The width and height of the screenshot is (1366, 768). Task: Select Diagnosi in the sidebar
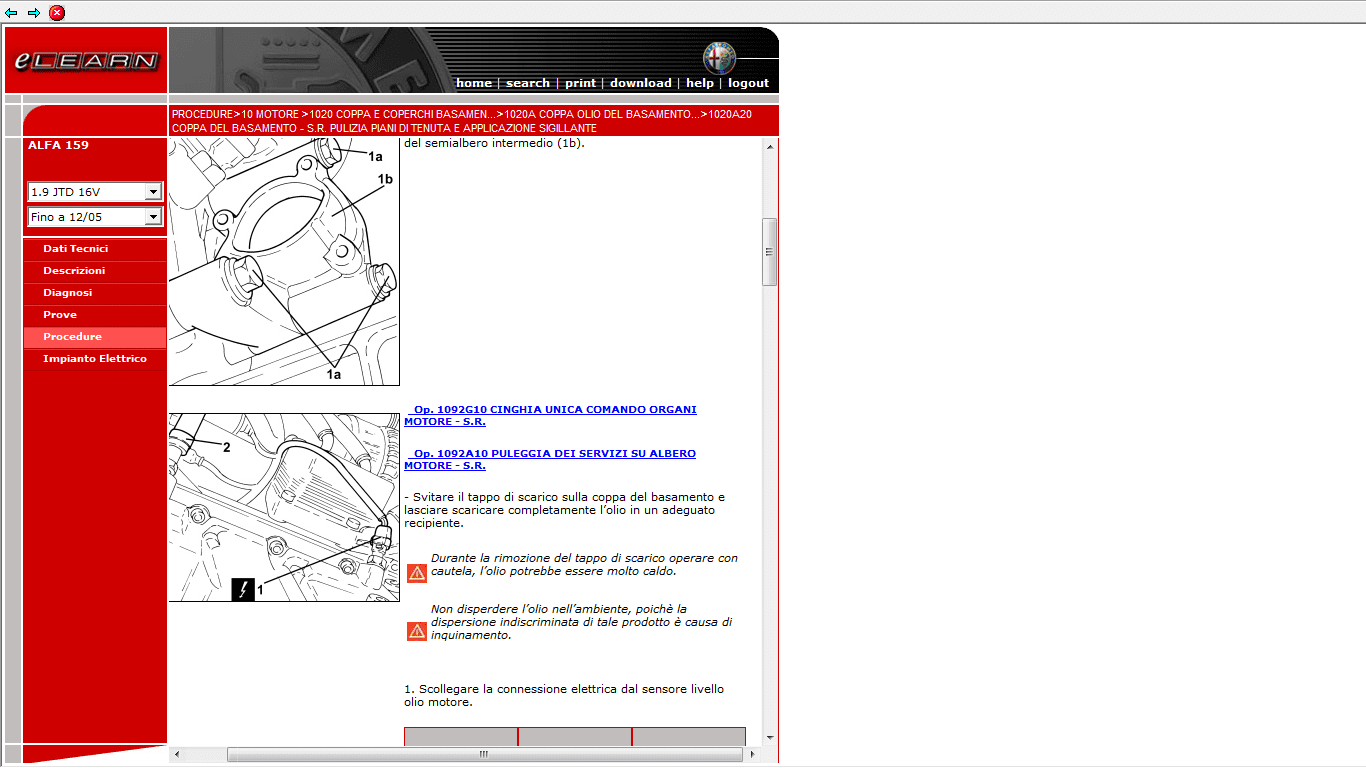[68, 293]
